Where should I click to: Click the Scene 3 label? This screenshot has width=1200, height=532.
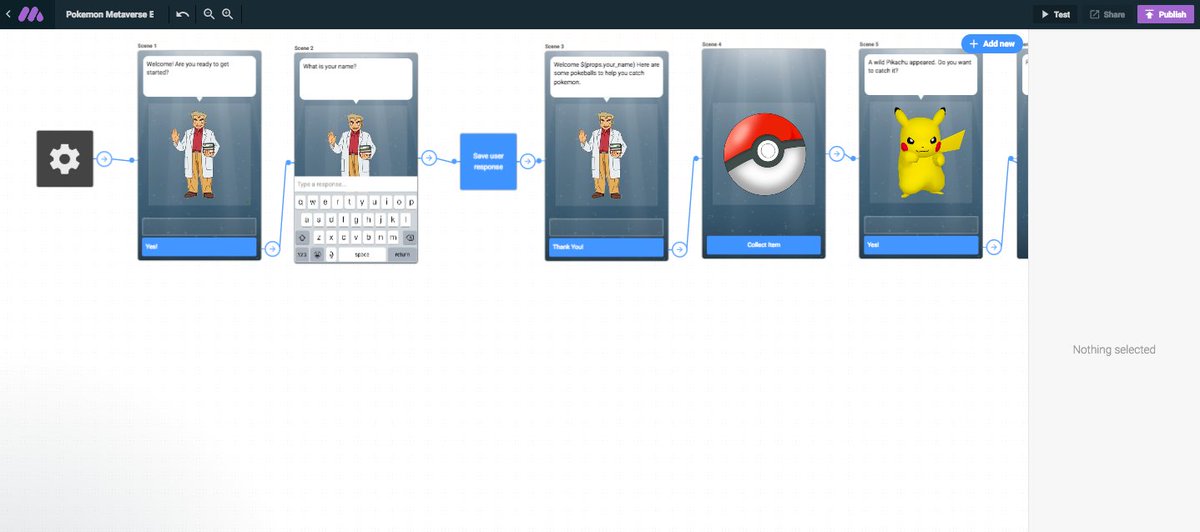click(x=555, y=47)
